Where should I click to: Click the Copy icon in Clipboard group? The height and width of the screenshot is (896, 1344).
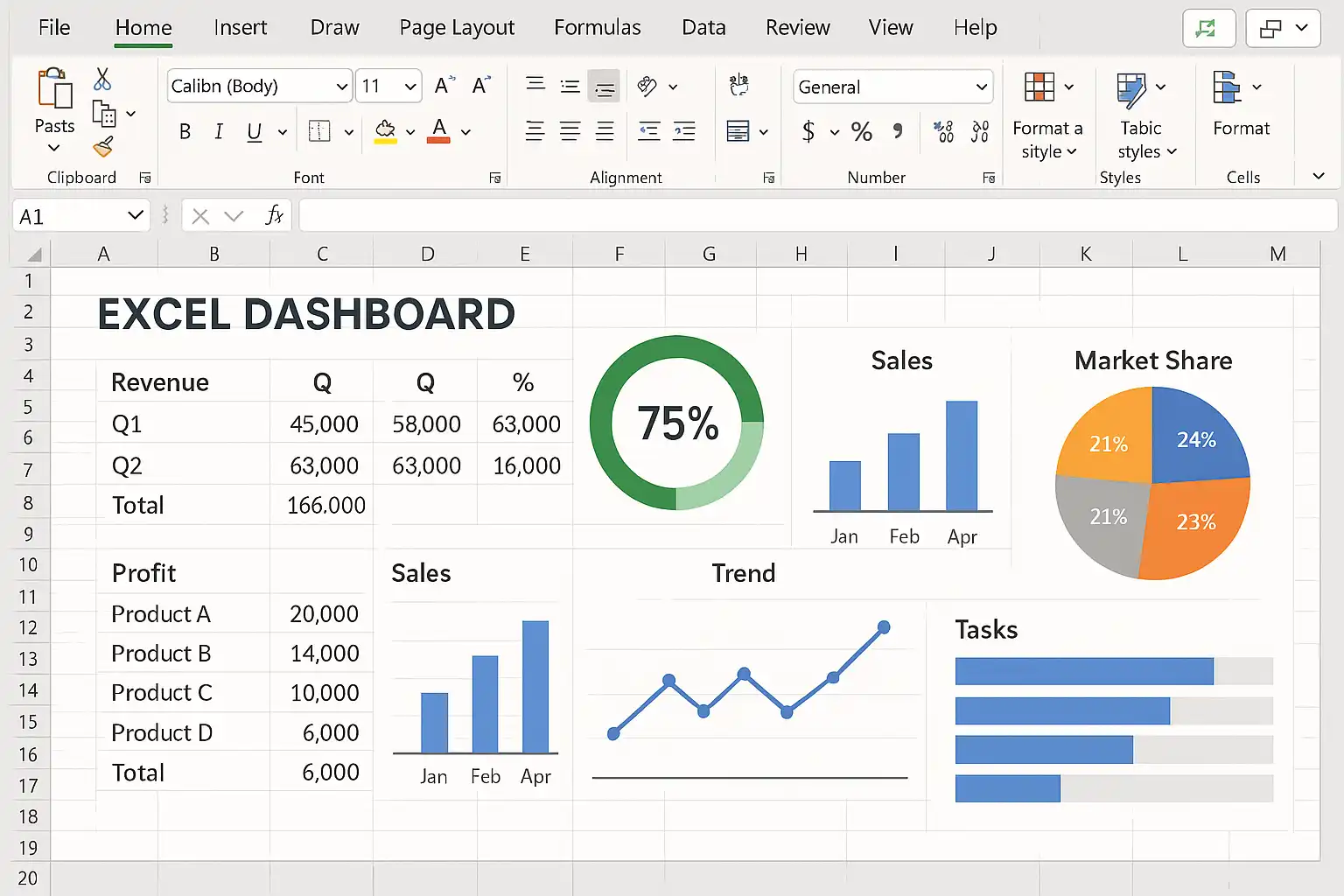click(104, 114)
